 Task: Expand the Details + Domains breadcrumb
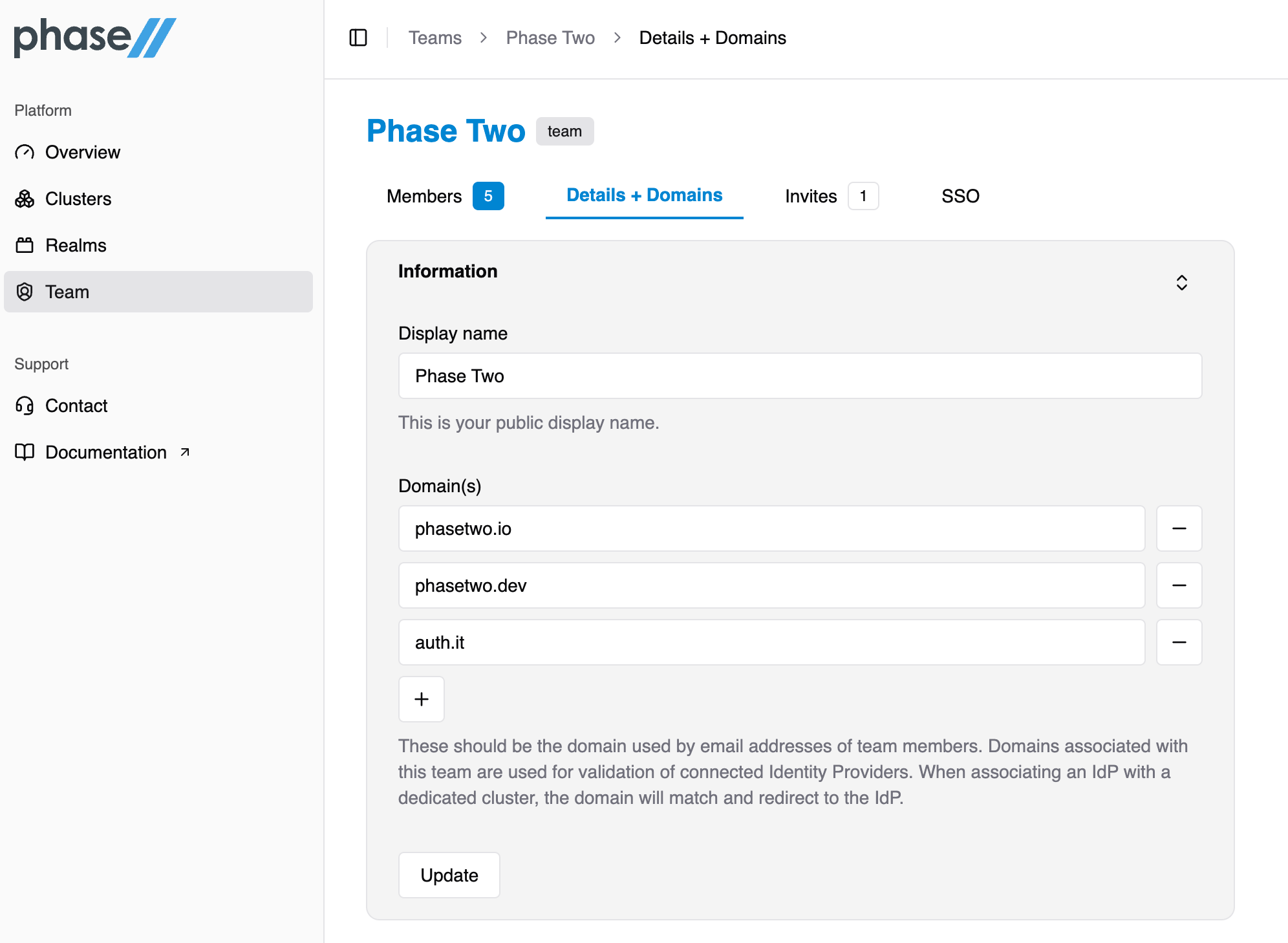712,38
